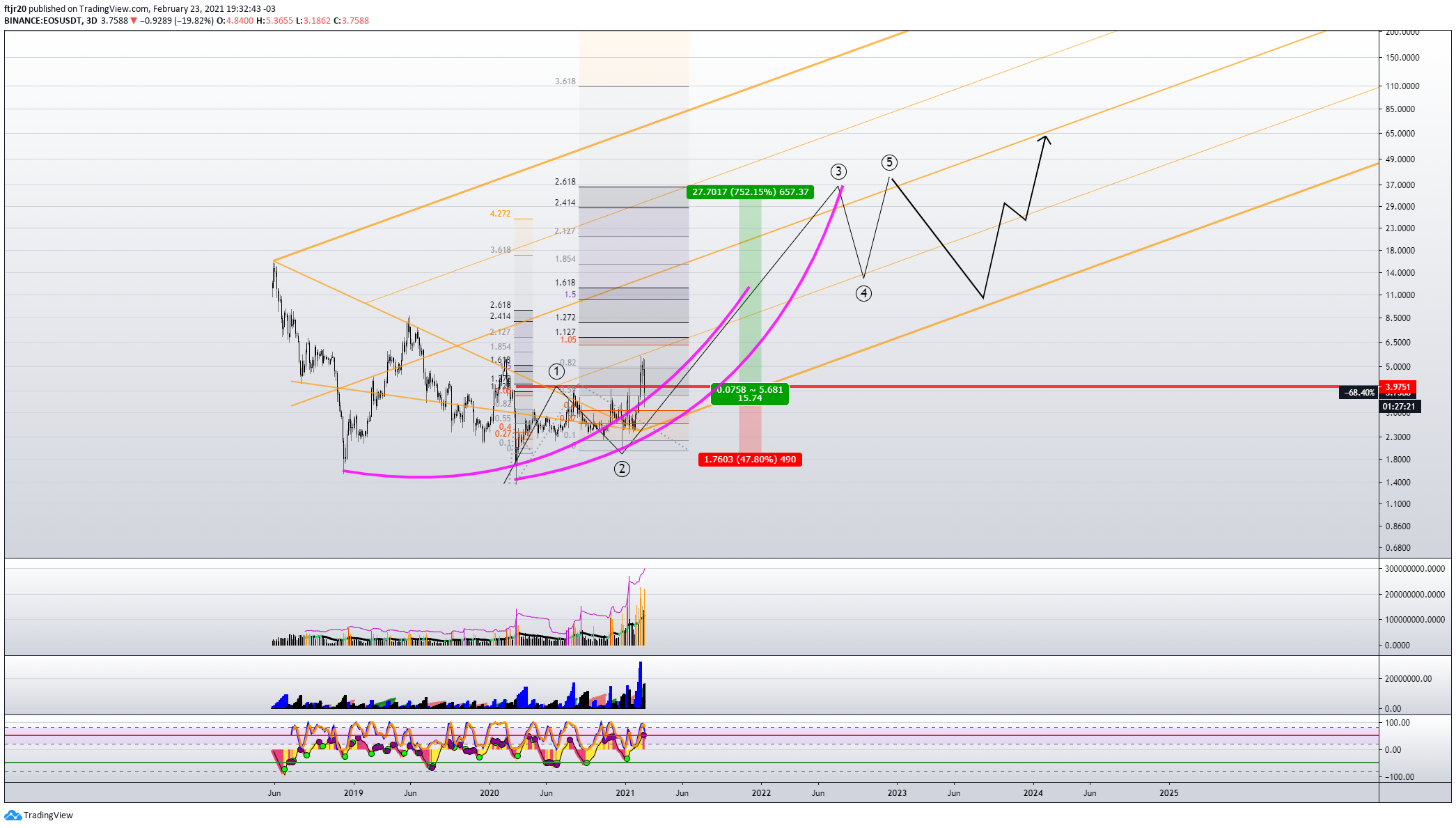Click the 14.0000 price axis value
This screenshot has width=1456, height=828.
(1400, 273)
